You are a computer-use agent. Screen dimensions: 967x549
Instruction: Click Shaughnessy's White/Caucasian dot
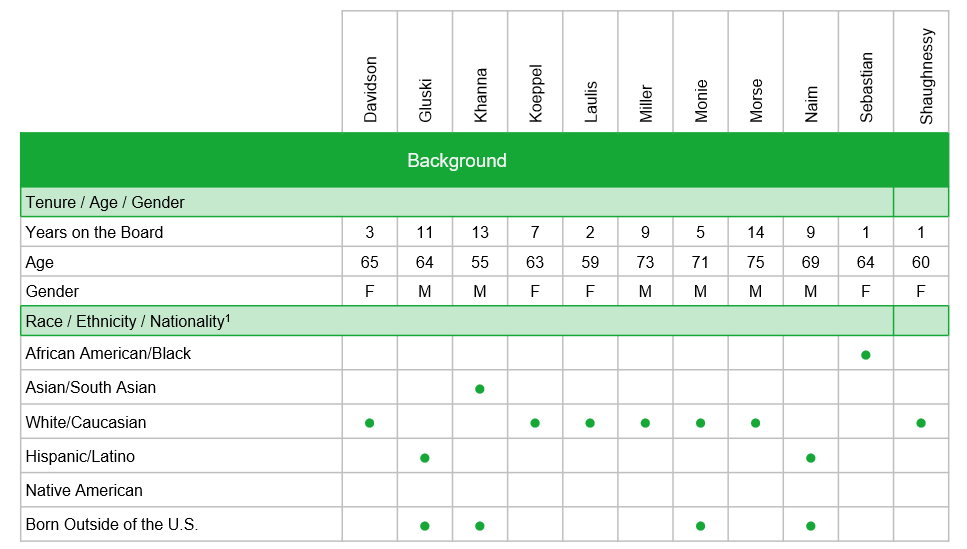click(x=920, y=423)
